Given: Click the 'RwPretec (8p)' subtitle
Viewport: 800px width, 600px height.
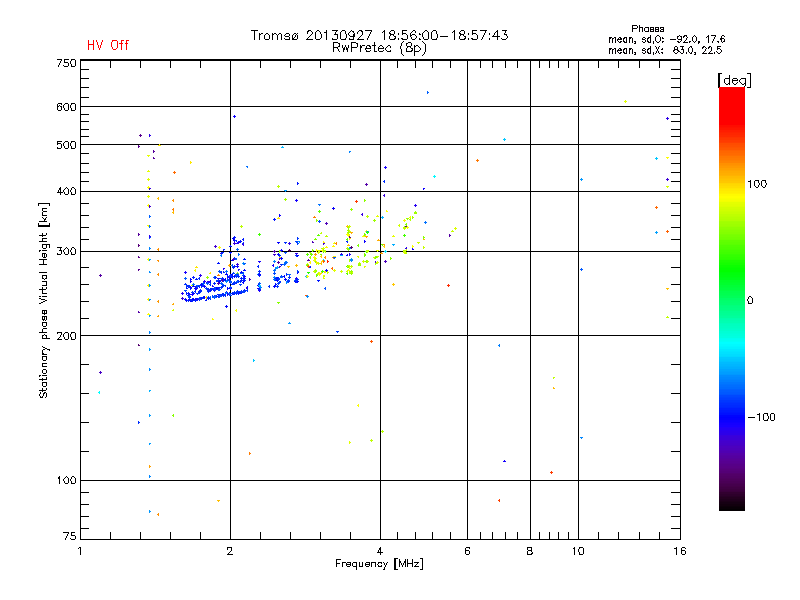Looking at the screenshot, I should click(x=379, y=48).
